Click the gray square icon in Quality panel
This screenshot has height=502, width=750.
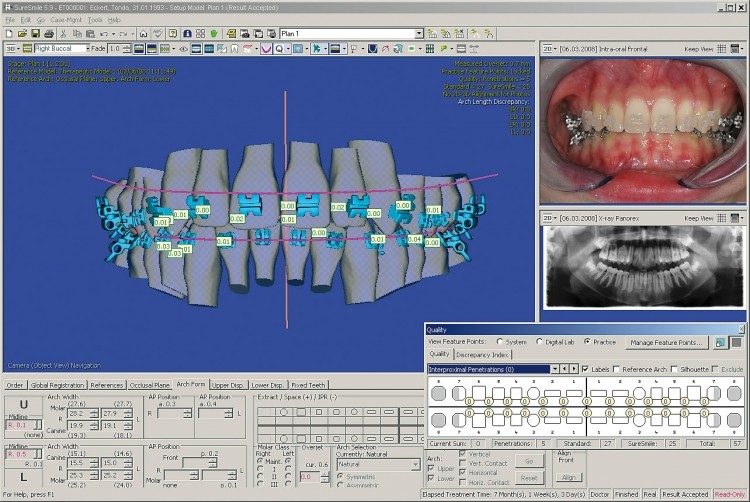pos(737,342)
